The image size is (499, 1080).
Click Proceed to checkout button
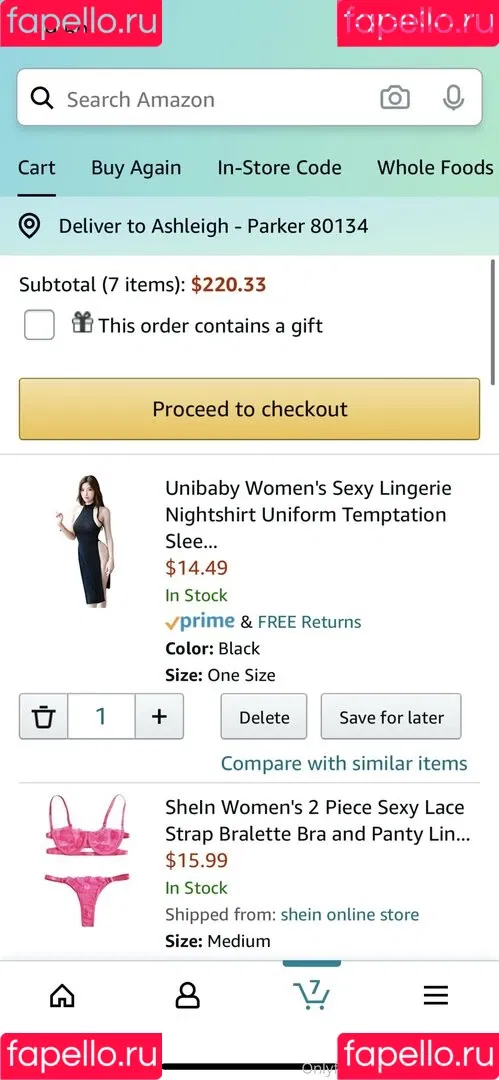pos(250,408)
